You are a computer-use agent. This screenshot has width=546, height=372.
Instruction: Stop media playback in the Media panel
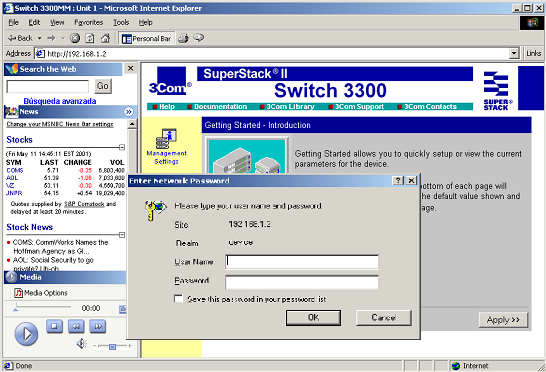pos(54,326)
